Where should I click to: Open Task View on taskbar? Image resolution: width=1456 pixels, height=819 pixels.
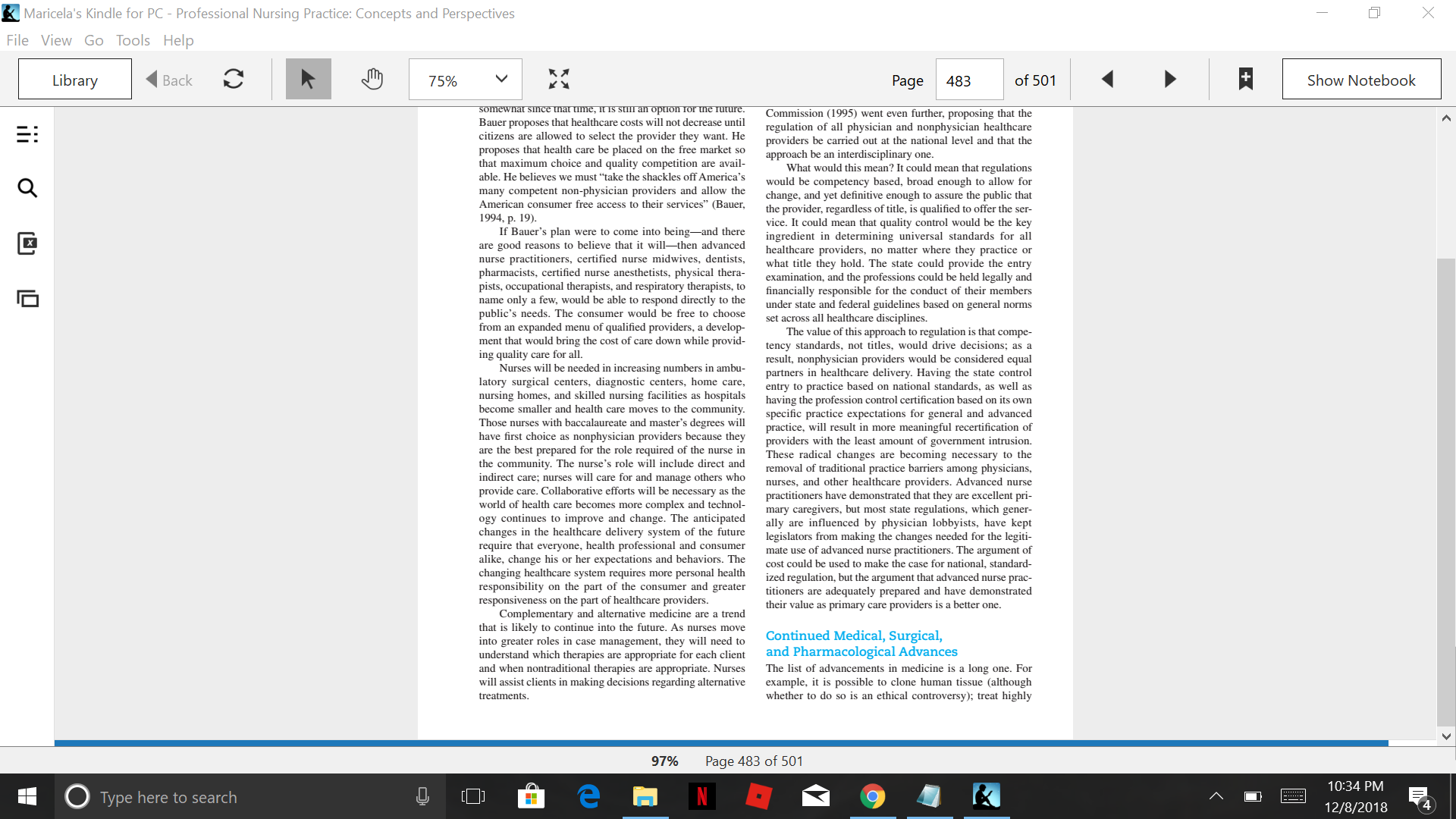pos(473,796)
